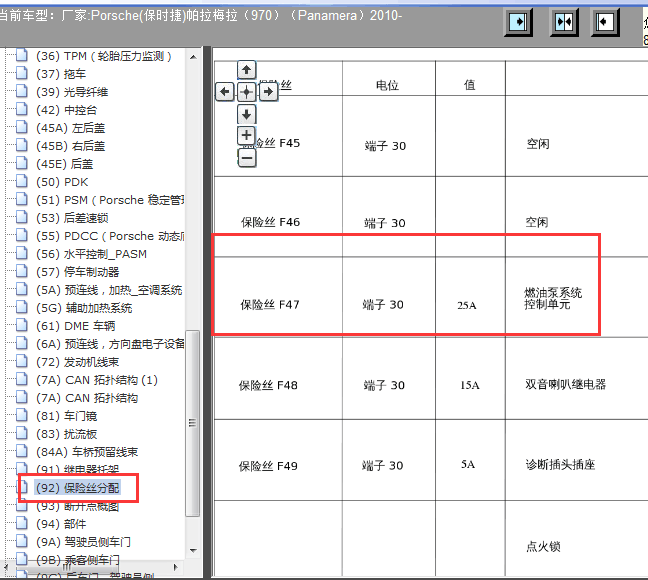
Task: Click the 保险丝 F47 table cell
Action: coord(278,297)
